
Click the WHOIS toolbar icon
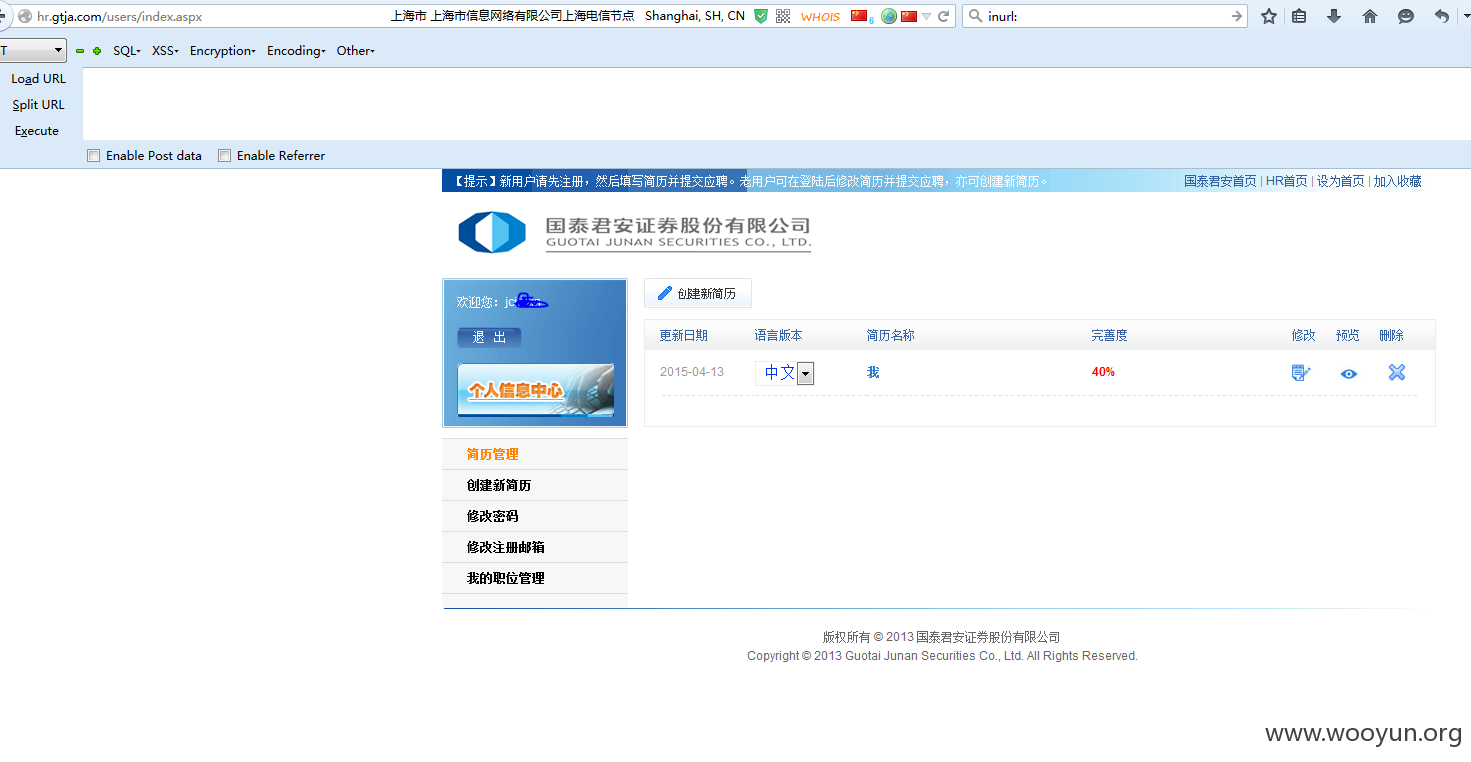pos(820,16)
